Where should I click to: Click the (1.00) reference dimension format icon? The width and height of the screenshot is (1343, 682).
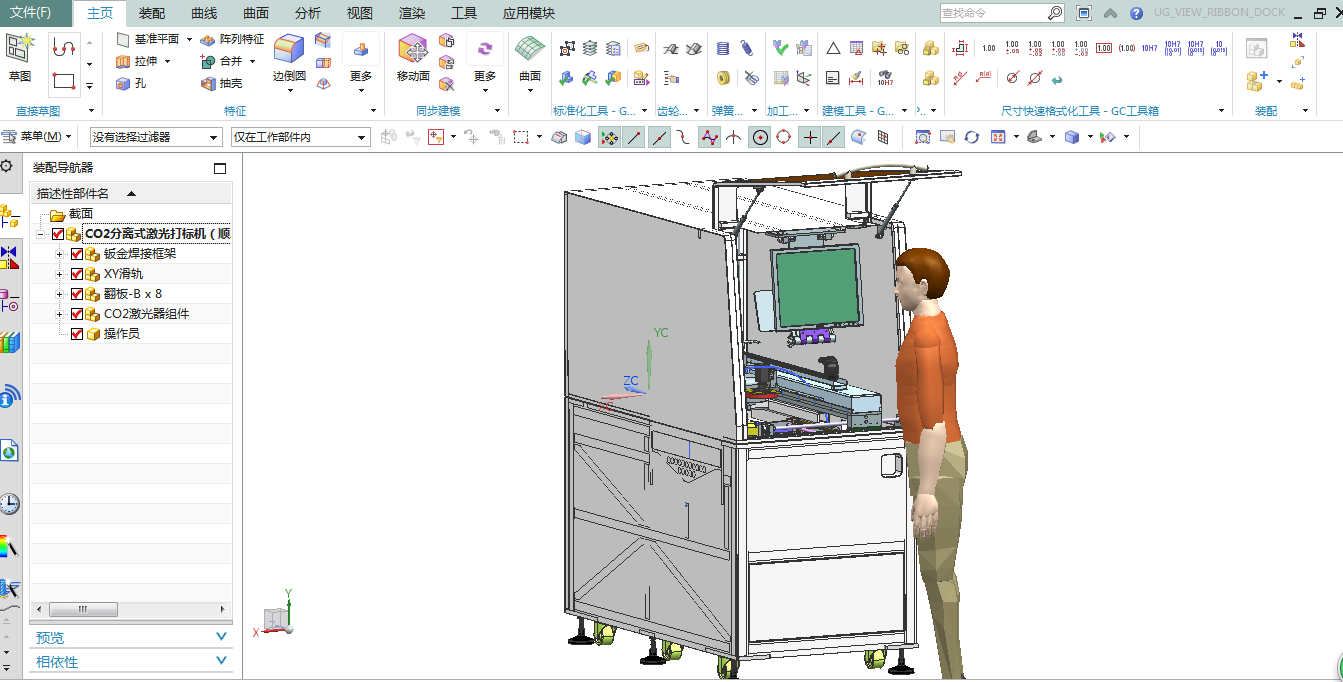click(1127, 48)
